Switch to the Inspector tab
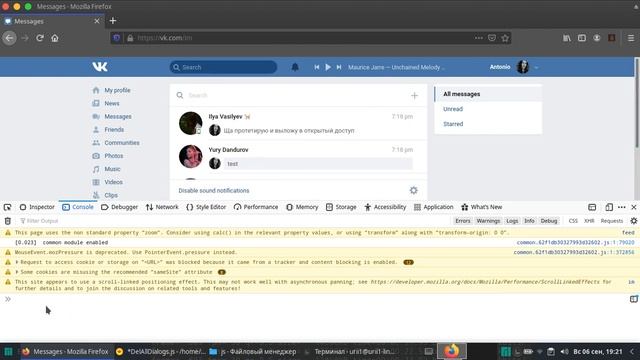This screenshot has width=640, height=360. pyautogui.click(x=37, y=207)
